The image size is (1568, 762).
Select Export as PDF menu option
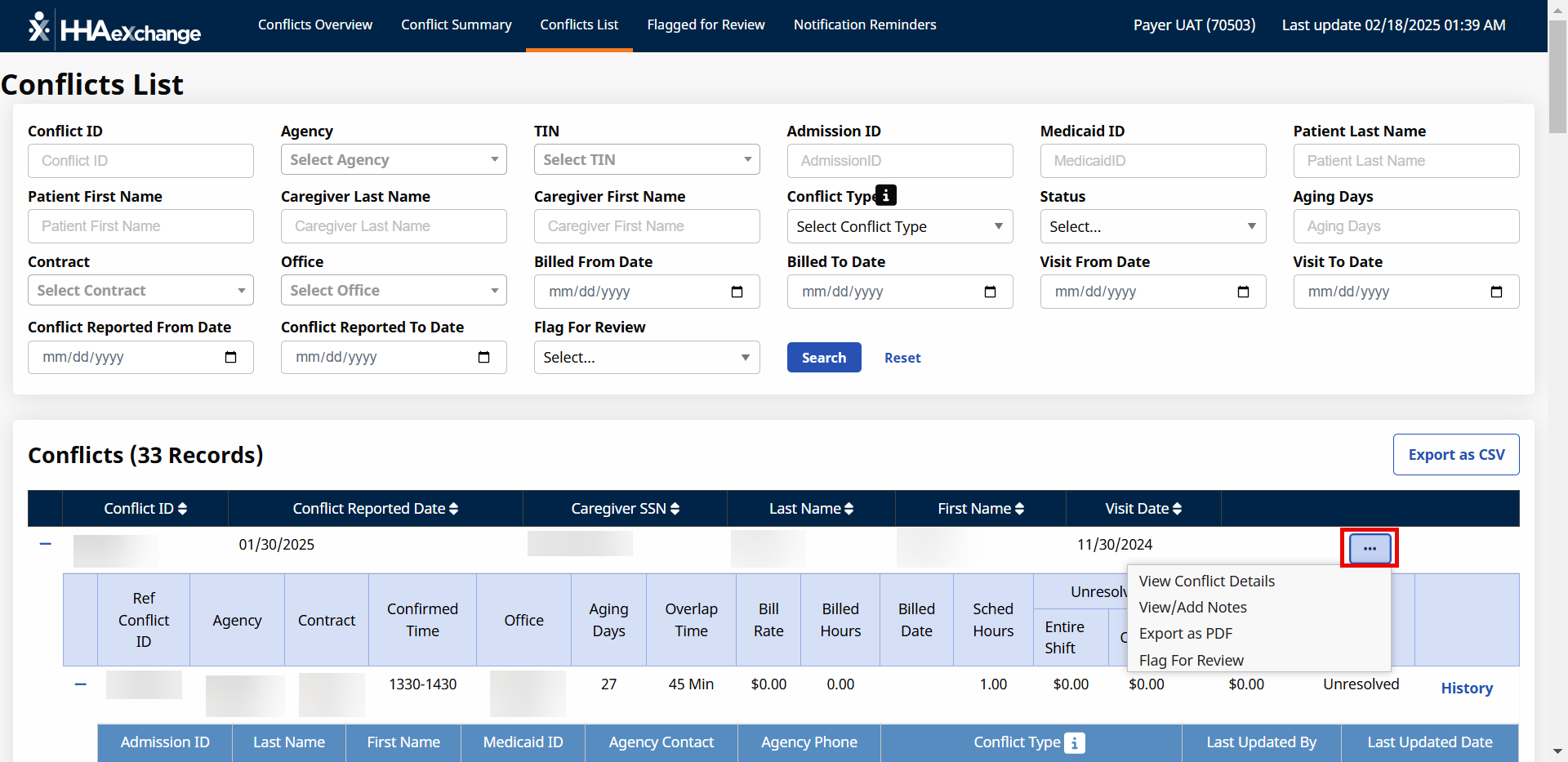1185,634
